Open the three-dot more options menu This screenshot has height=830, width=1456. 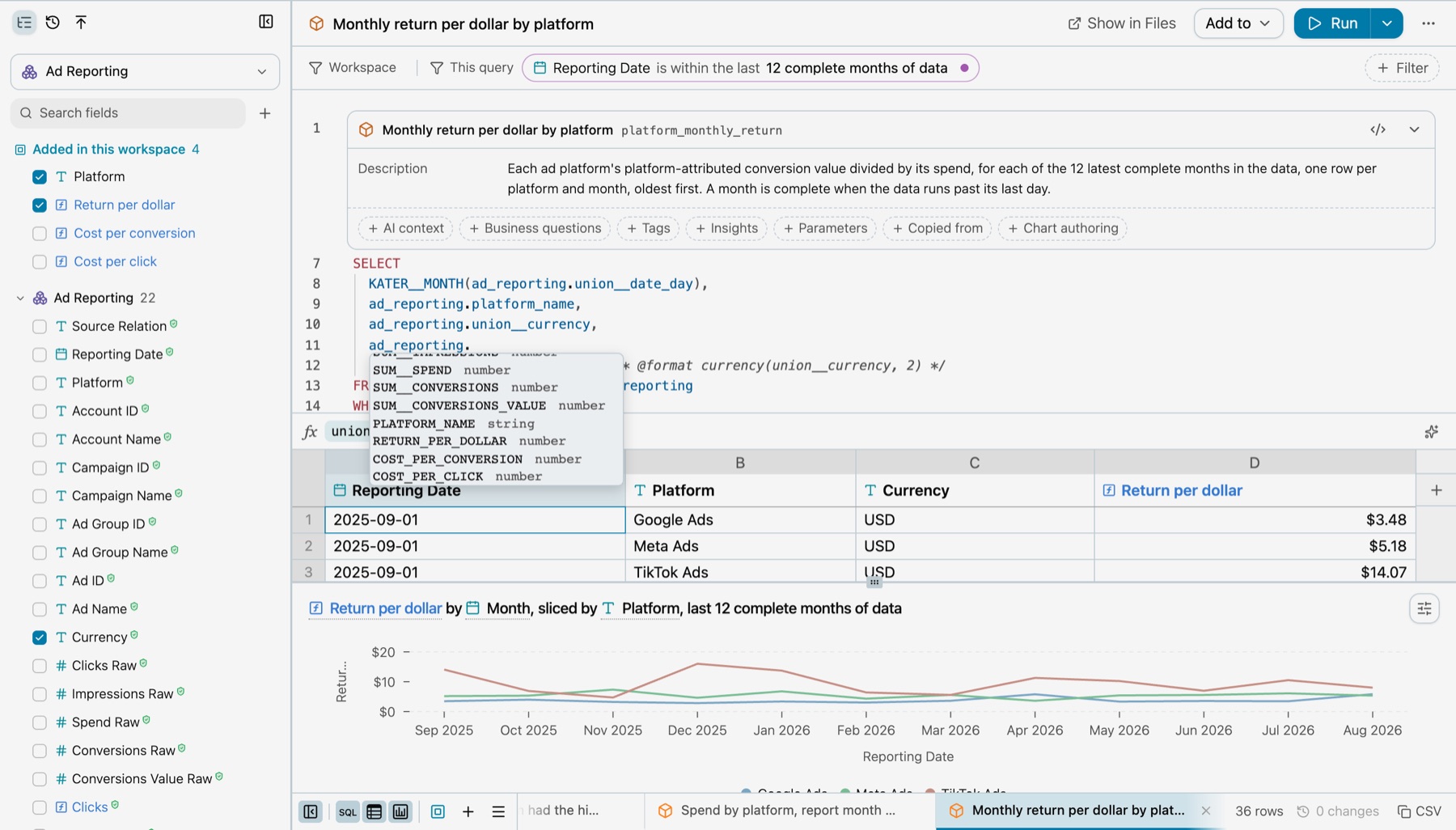[1428, 23]
